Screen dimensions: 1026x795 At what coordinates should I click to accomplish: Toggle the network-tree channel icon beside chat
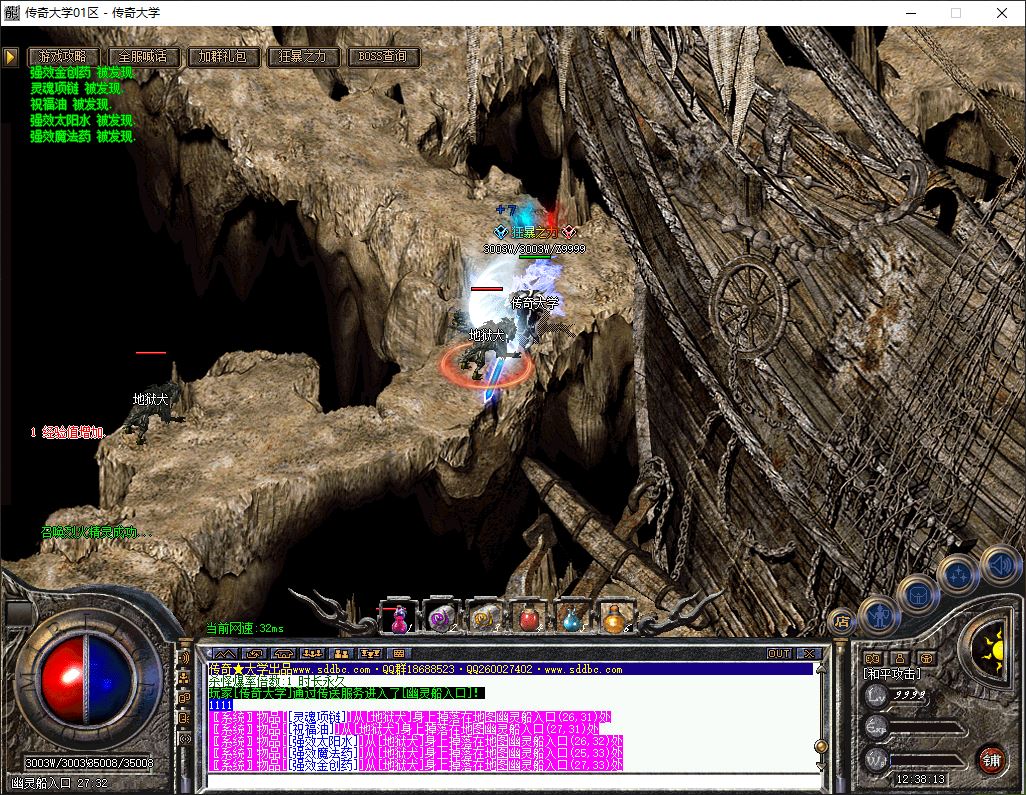pos(185,678)
